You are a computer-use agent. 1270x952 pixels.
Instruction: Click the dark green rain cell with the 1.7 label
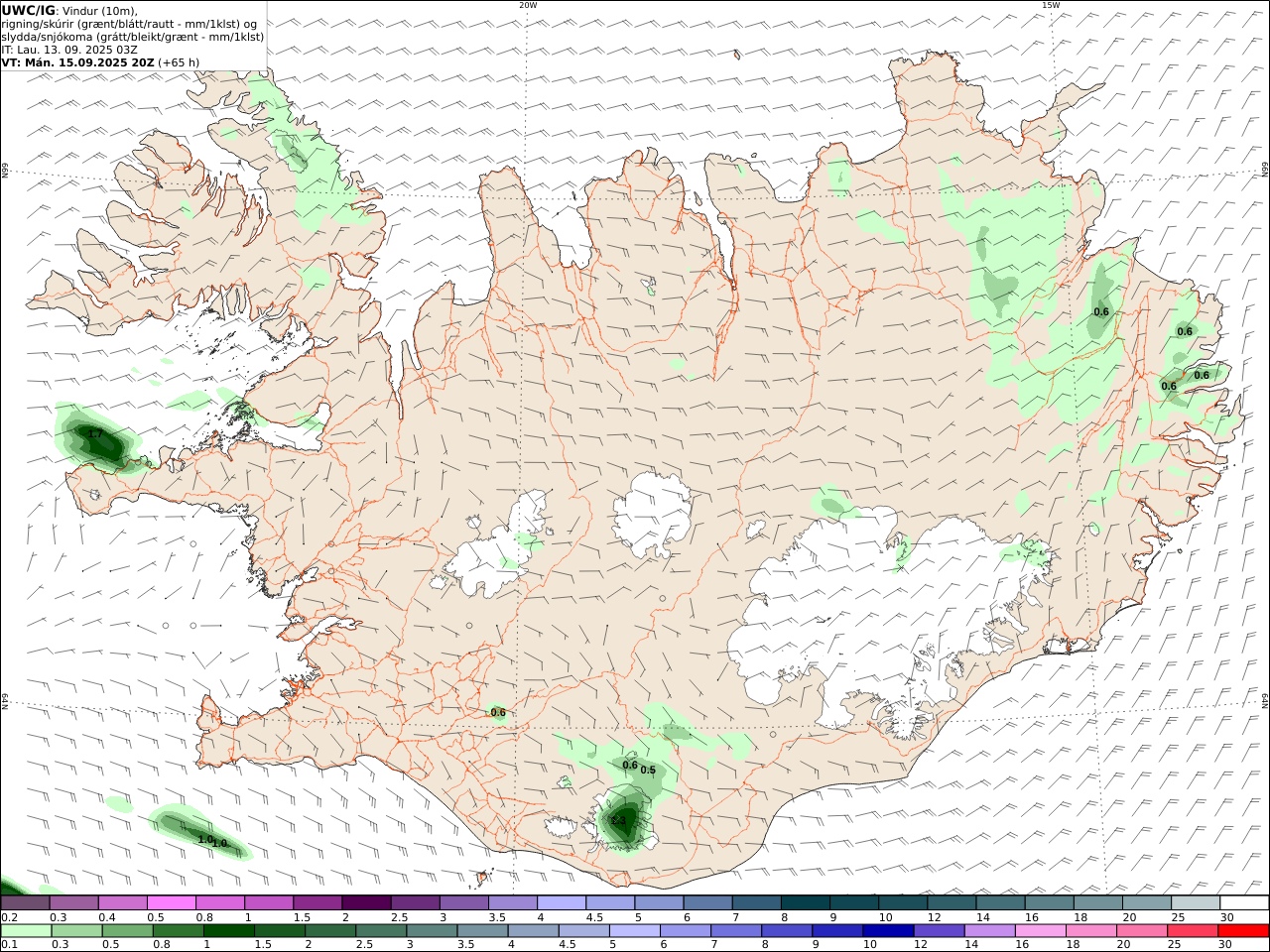pos(99,440)
